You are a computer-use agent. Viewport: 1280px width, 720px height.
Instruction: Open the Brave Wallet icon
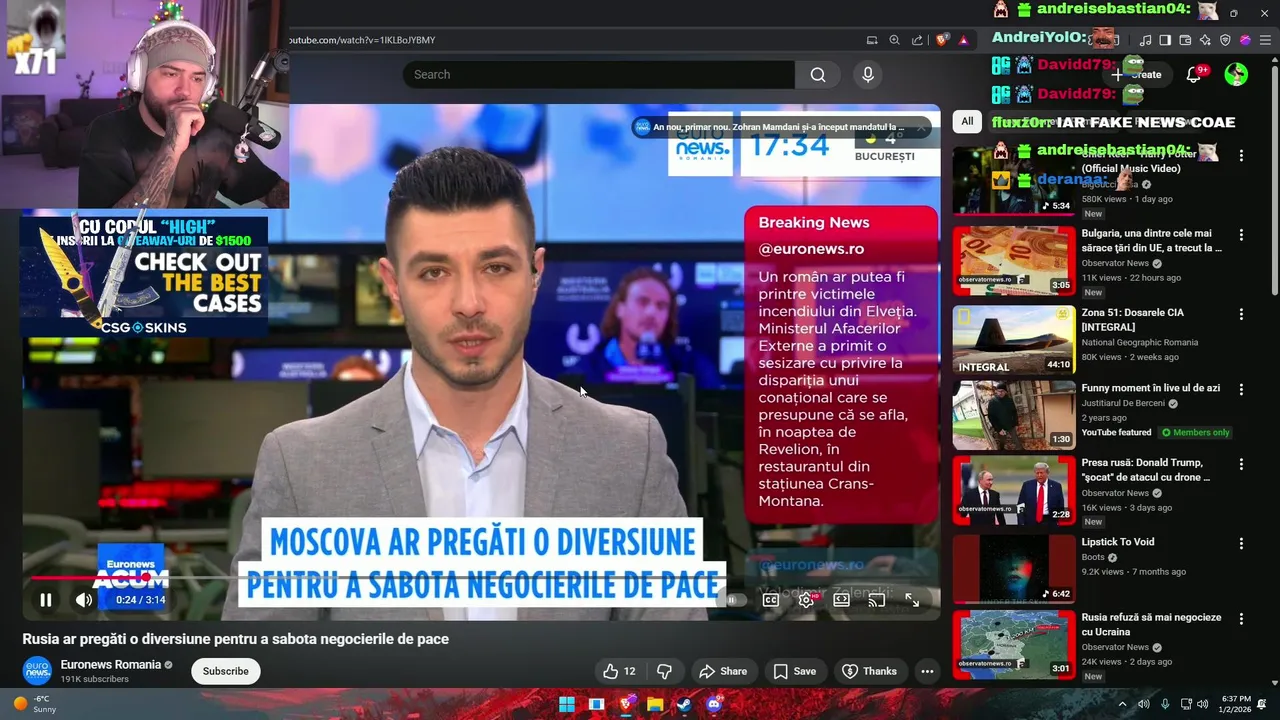[x=1185, y=40]
